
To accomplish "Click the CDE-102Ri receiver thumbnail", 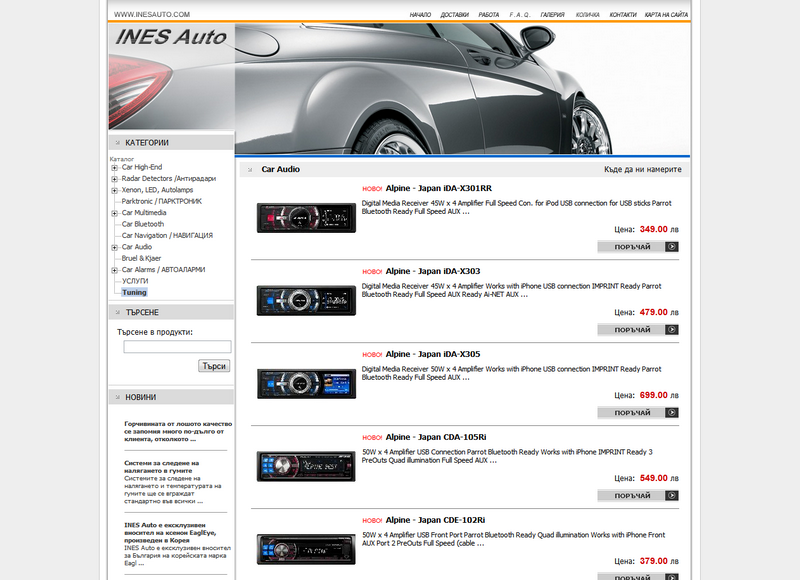I will (x=306, y=549).
